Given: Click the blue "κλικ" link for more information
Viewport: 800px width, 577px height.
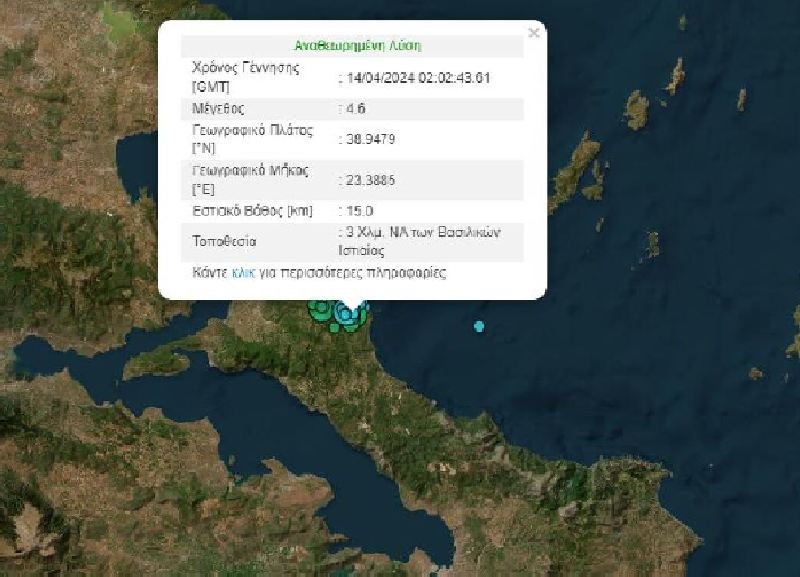Looking at the screenshot, I should [243, 272].
